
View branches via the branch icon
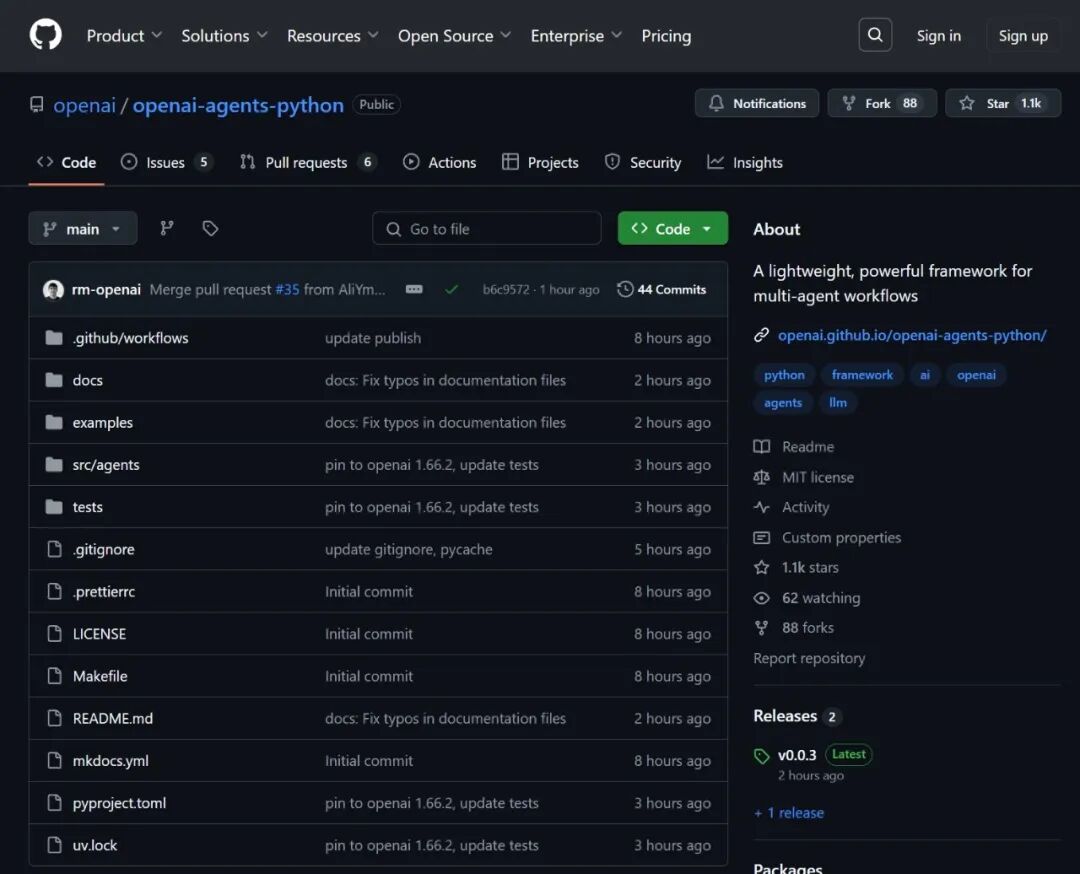[167, 229]
